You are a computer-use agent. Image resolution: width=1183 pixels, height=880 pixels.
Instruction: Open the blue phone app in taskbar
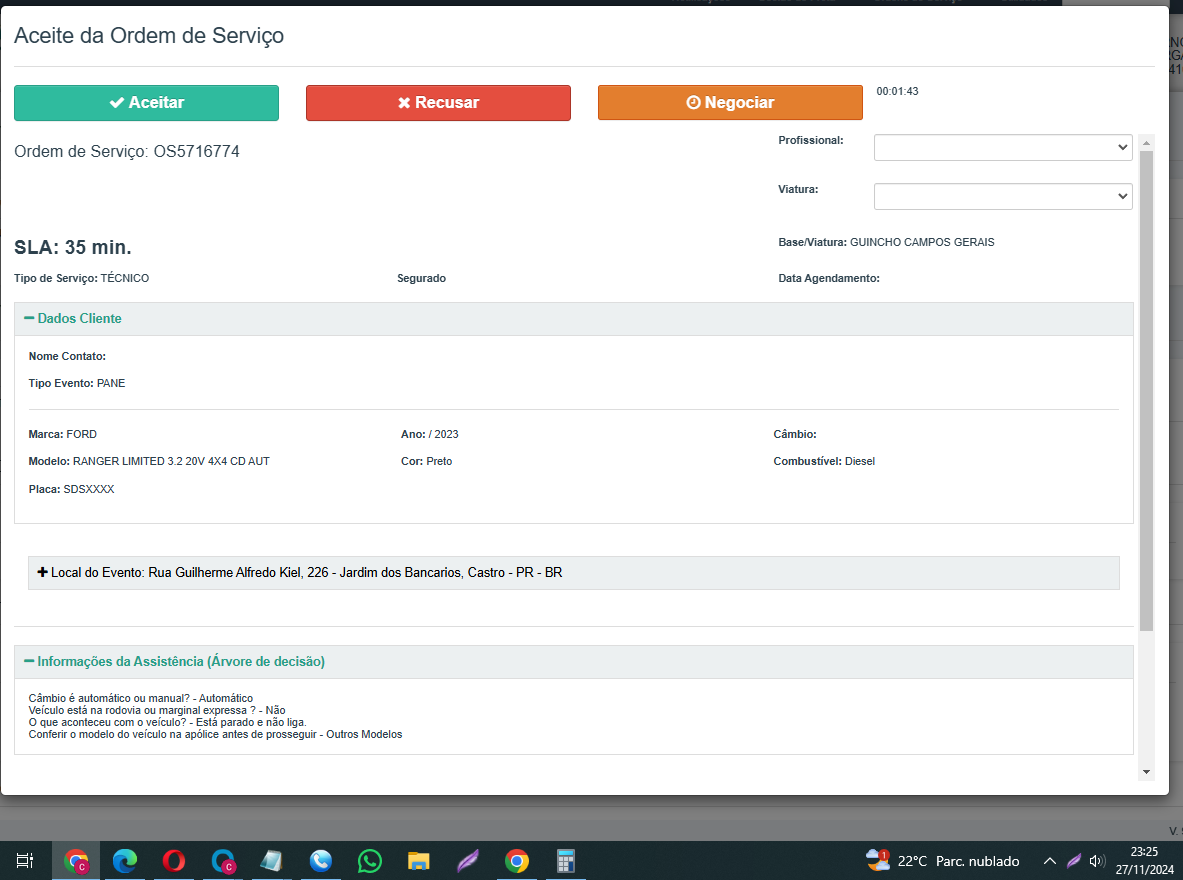[x=321, y=860]
